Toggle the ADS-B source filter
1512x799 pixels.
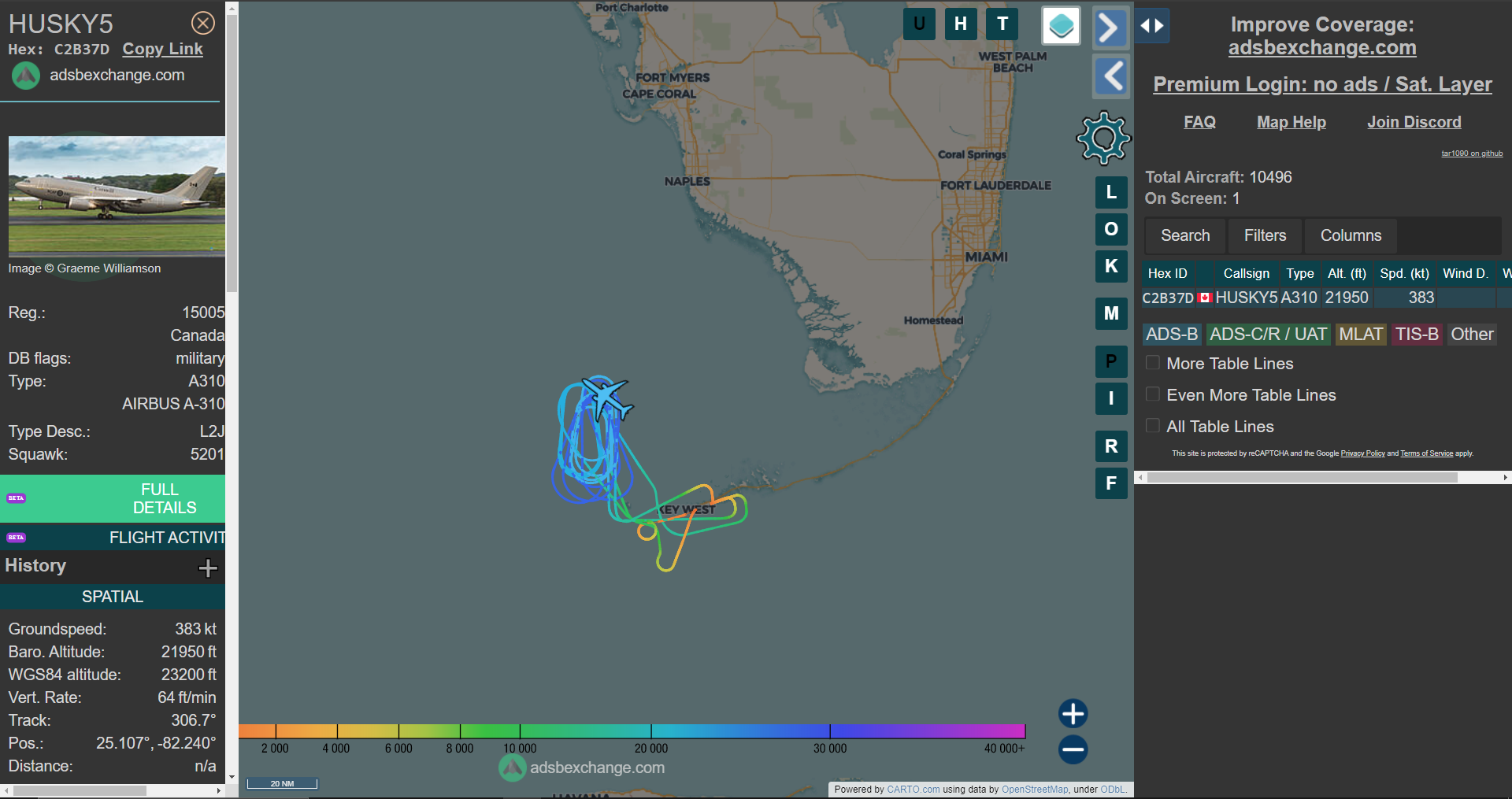[1172, 335]
